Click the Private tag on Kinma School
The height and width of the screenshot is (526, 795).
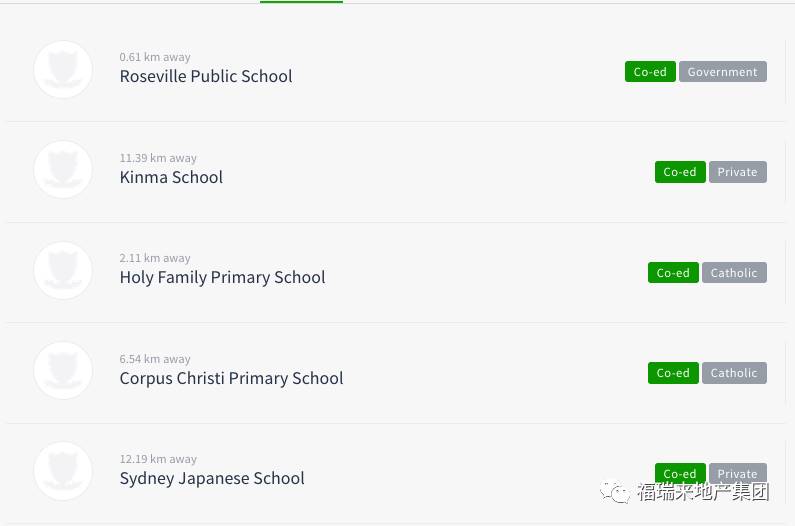[738, 172]
